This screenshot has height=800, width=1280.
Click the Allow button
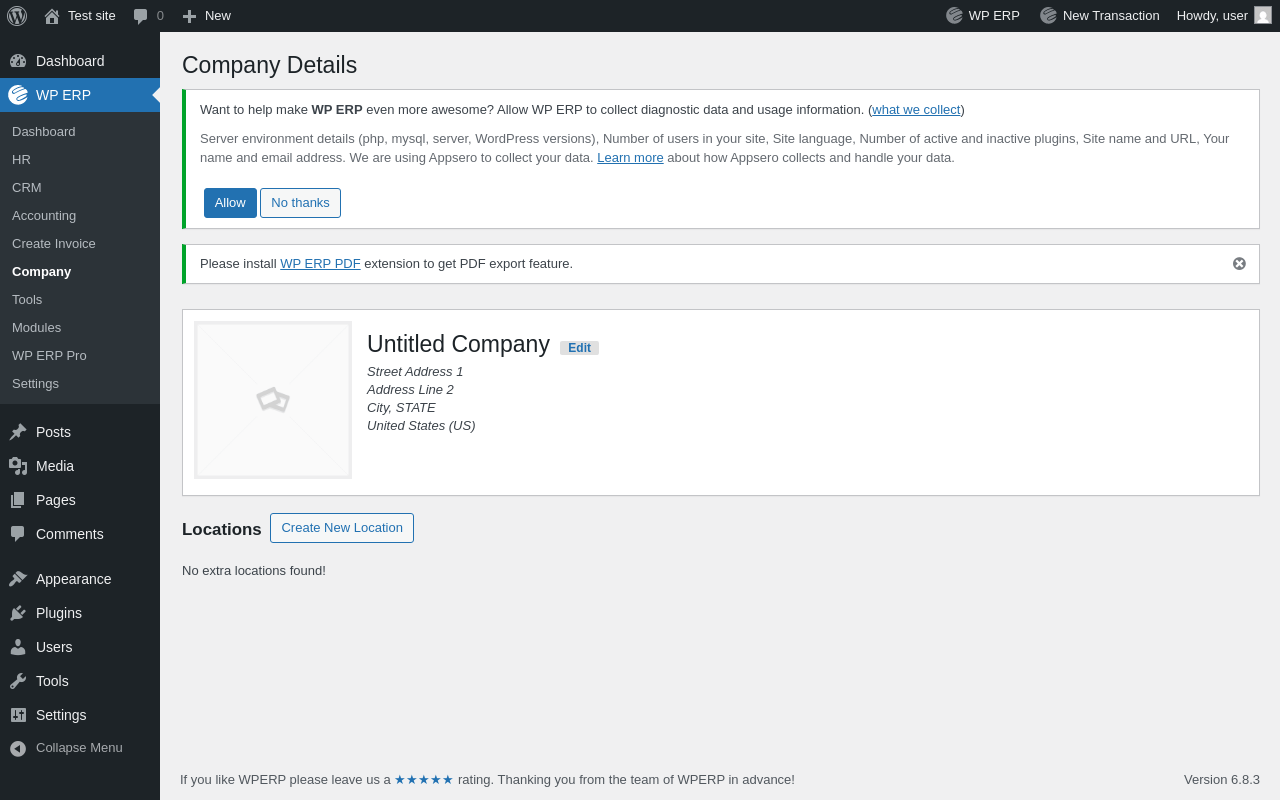pyautogui.click(x=230, y=203)
